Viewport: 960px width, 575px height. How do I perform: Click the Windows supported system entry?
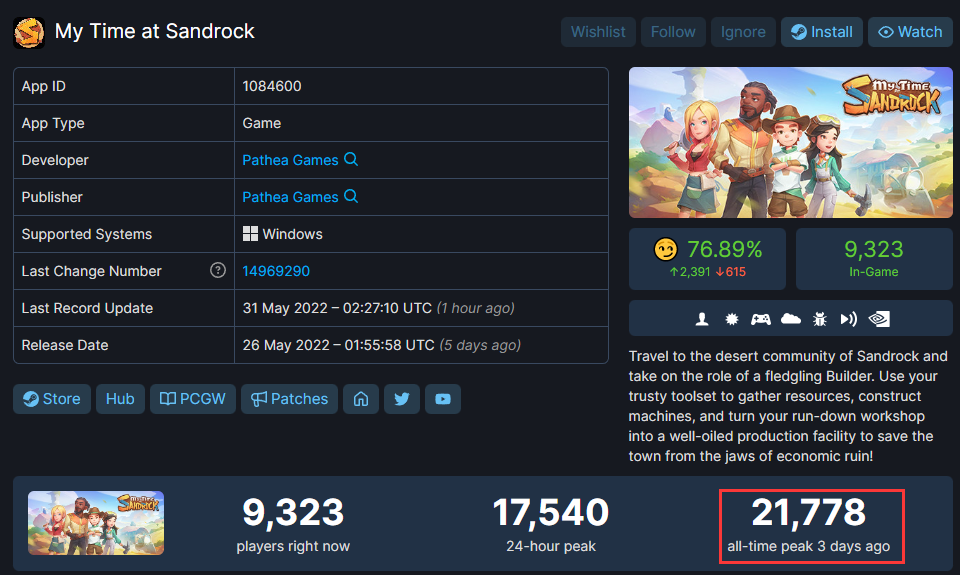283,234
